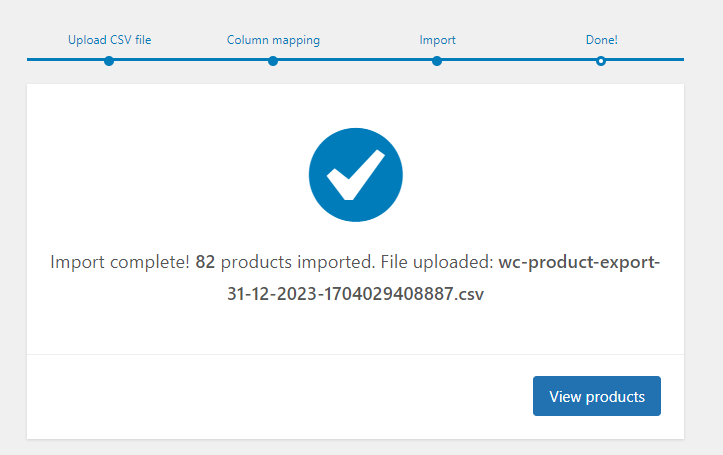Click the step dot under Upload CSV file
This screenshot has height=455, width=723.
[x=109, y=61]
